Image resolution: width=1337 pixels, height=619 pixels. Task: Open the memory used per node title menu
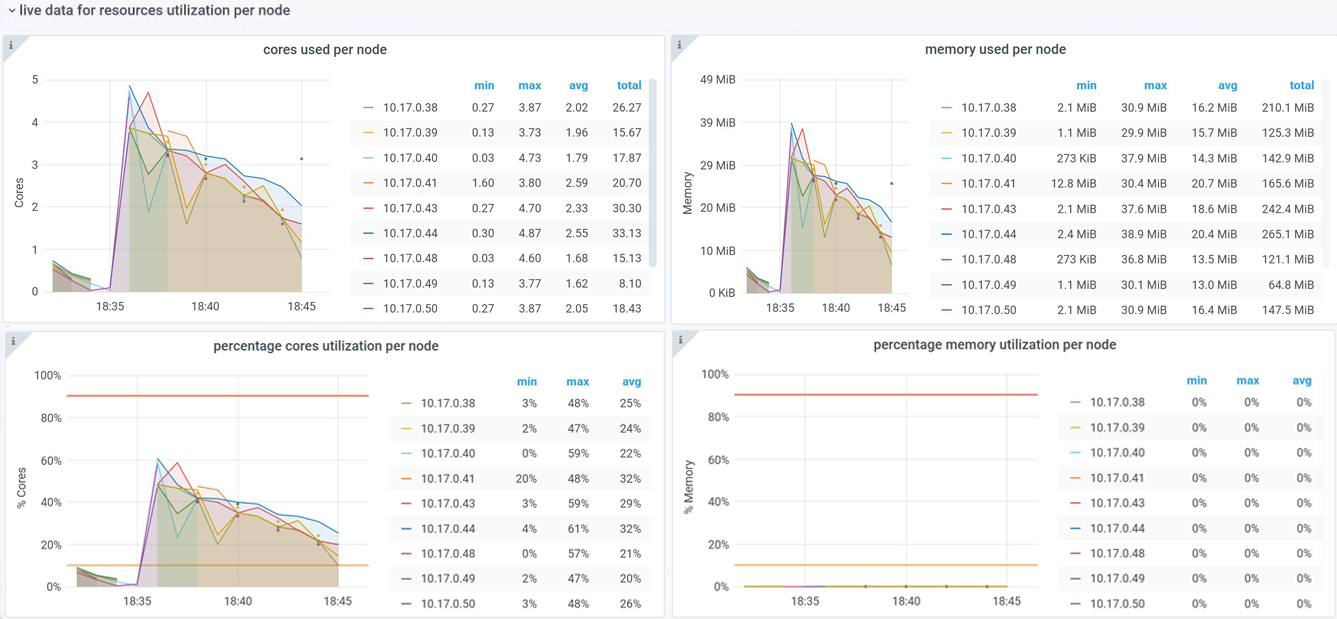coord(994,50)
